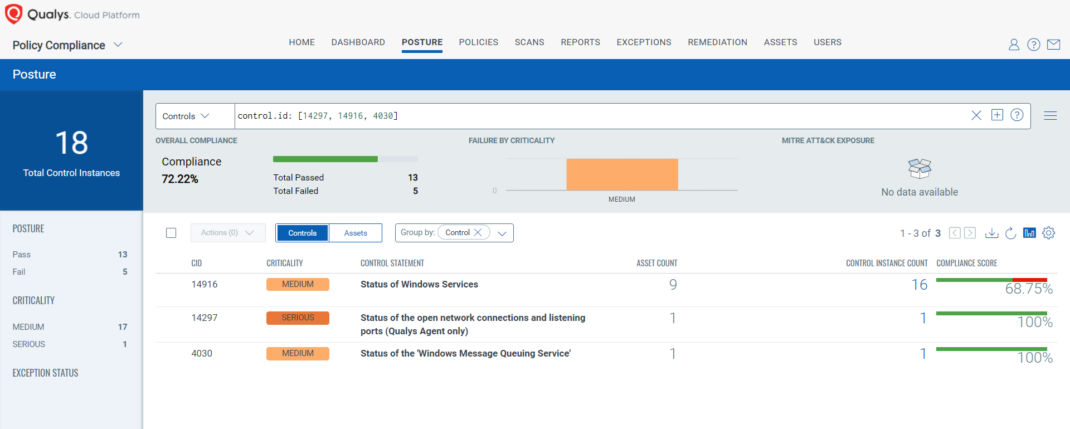Click the SERIOUS criticality badge
1070x429 pixels.
click(x=298, y=318)
